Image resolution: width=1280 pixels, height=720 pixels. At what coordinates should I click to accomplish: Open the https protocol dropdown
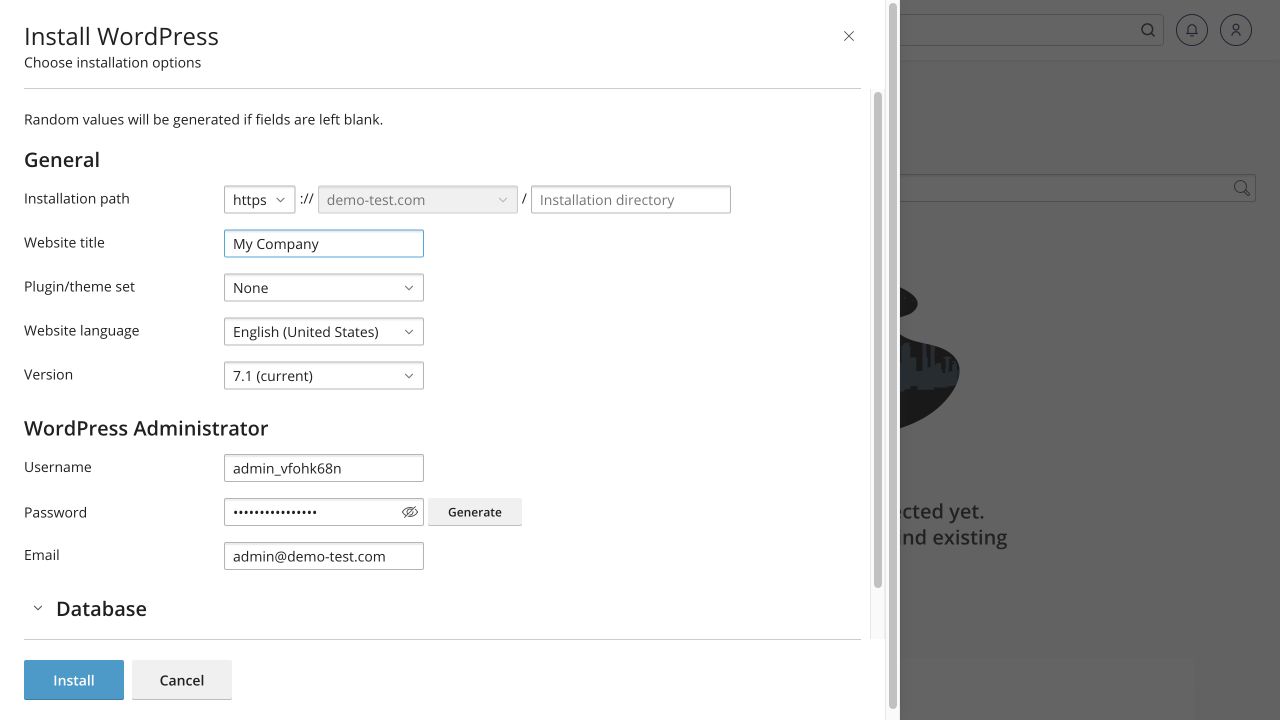[259, 200]
